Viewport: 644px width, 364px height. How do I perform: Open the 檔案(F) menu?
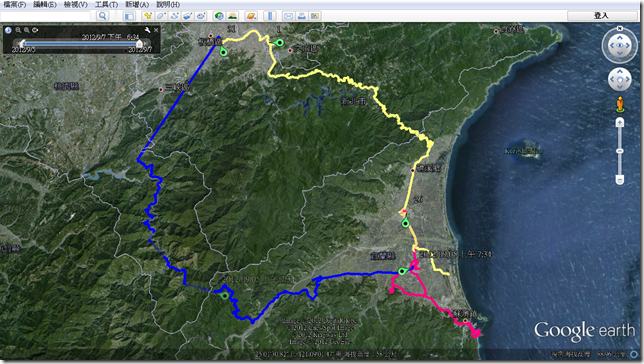coord(15,5)
